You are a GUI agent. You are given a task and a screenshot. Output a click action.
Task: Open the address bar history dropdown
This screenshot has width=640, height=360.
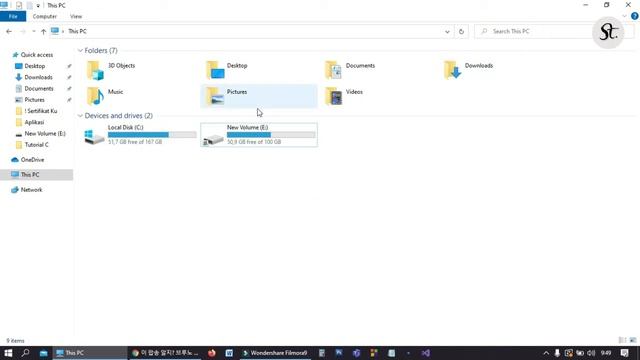click(x=447, y=31)
